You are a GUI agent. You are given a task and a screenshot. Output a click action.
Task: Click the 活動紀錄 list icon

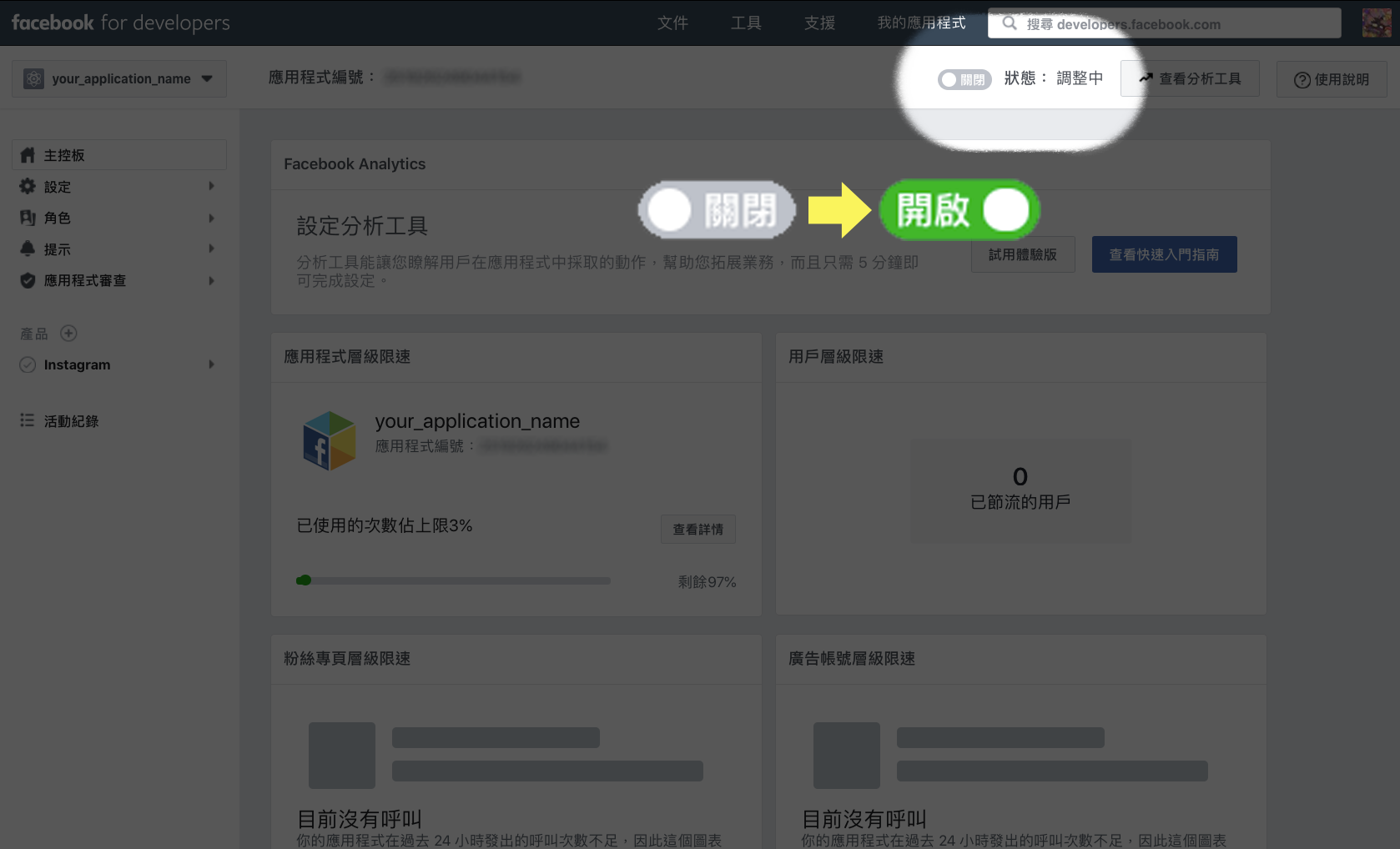pyautogui.click(x=28, y=420)
